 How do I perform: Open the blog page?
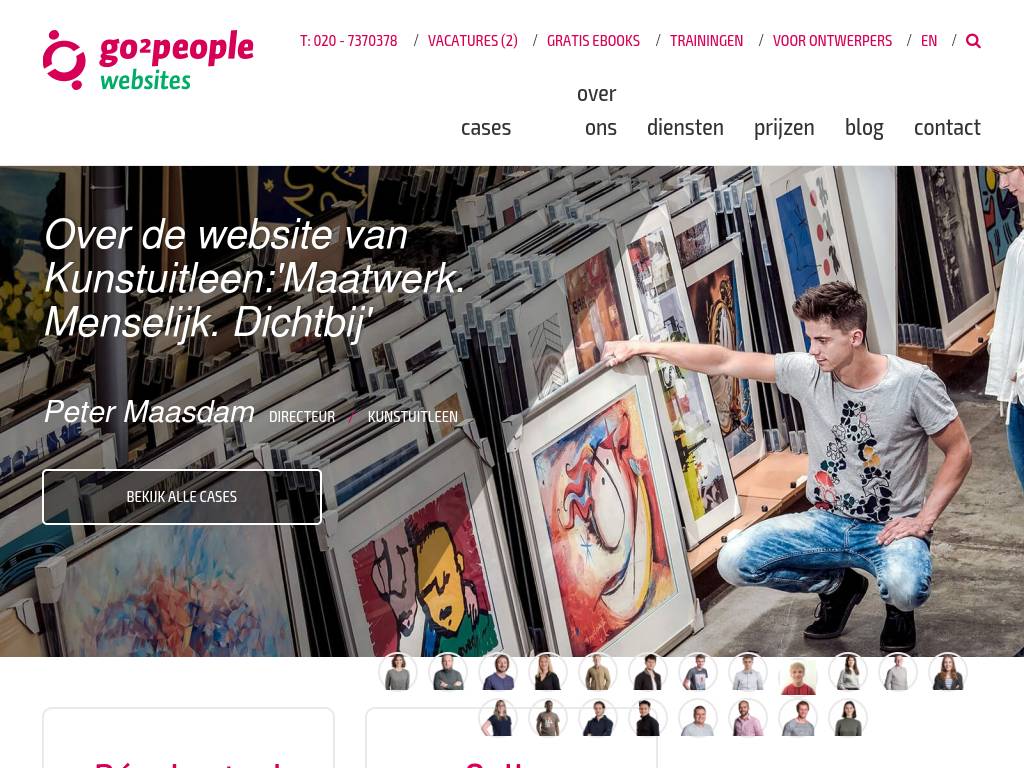tap(864, 127)
